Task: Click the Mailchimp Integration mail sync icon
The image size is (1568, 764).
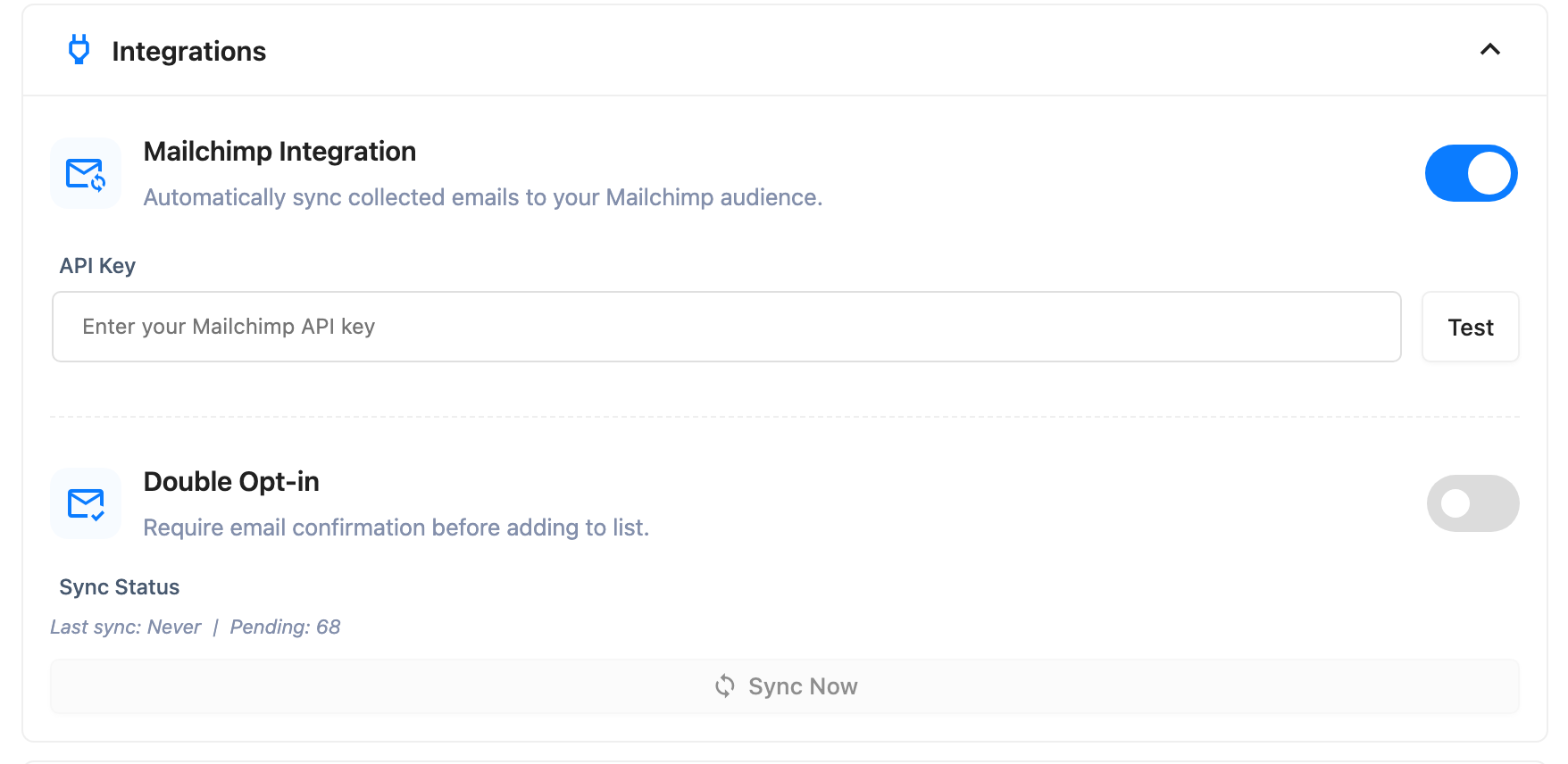Action: [86, 173]
